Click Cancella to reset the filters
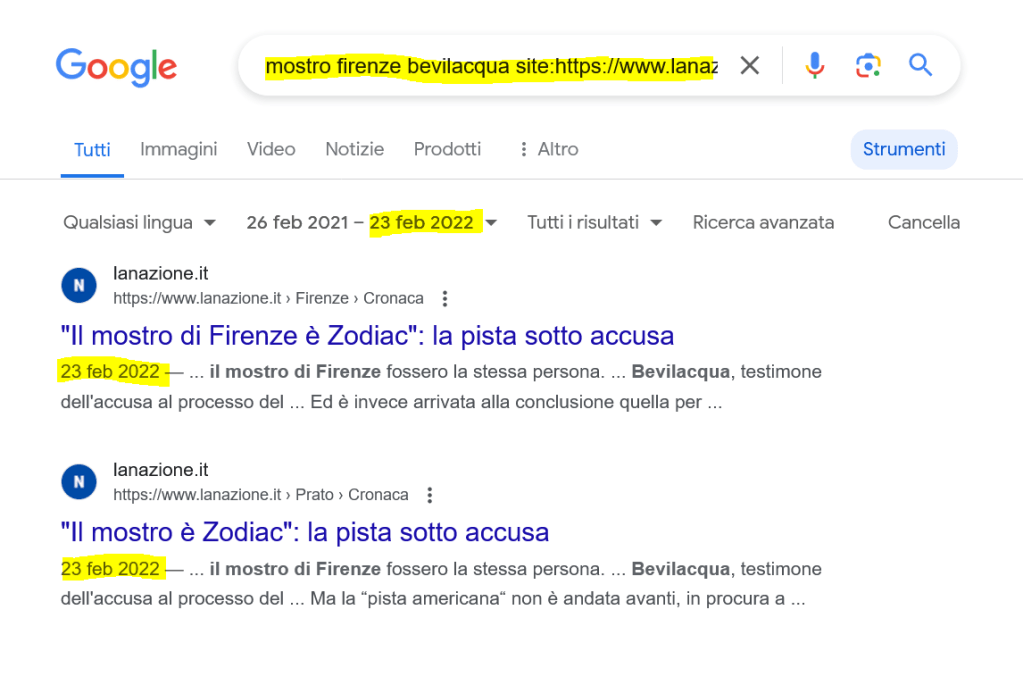The image size is (1023, 685). (x=923, y=222)
